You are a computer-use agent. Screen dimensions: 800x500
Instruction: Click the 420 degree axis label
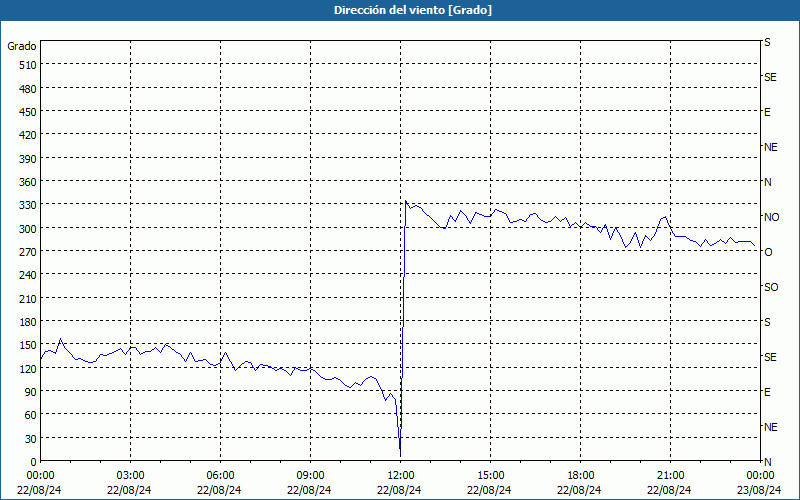pyautogui.click(x=28, y=135)
